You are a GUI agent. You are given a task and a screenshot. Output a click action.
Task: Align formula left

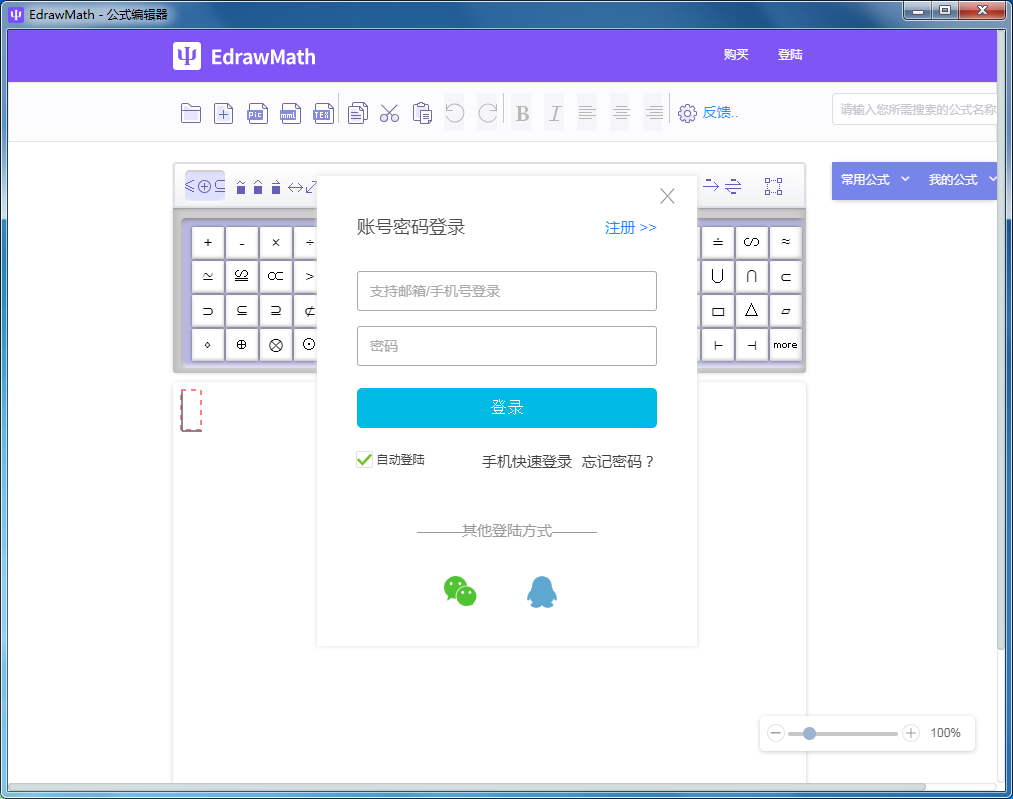[x=587, y=113]
